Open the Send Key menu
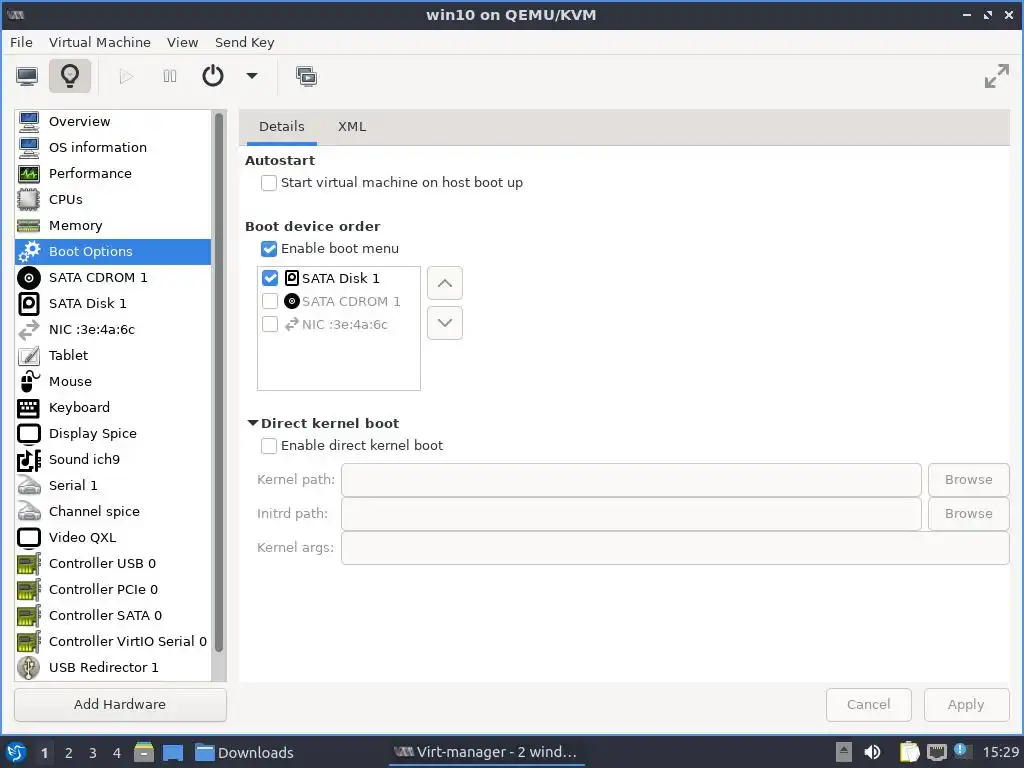Viewport: 1024px width, 768px height. (244, 42)
